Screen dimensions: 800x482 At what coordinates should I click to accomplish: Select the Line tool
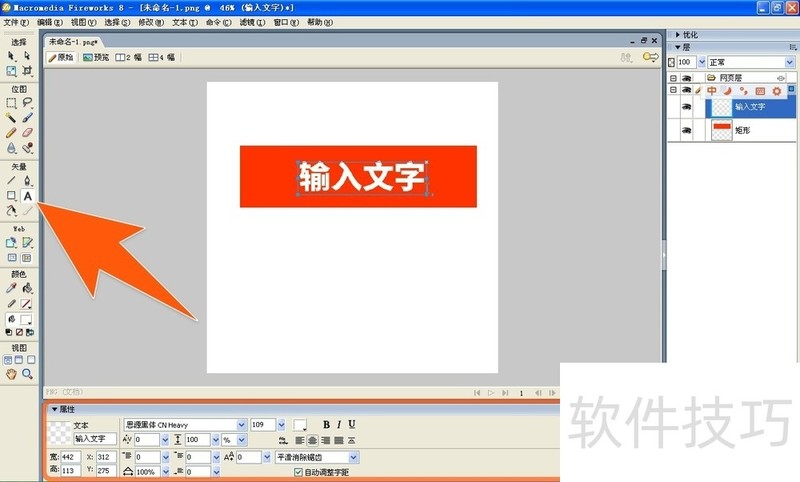11,181
